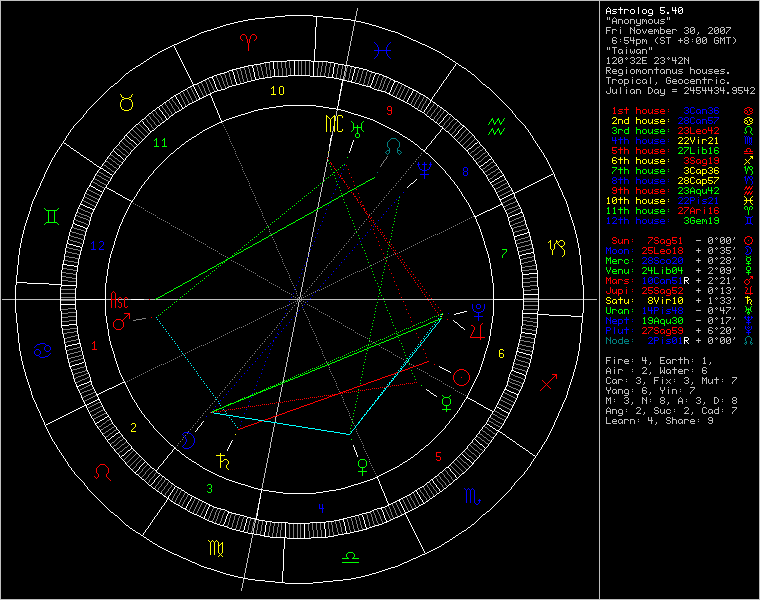Select house number 8 in the chart wheel

click(465, 172)
